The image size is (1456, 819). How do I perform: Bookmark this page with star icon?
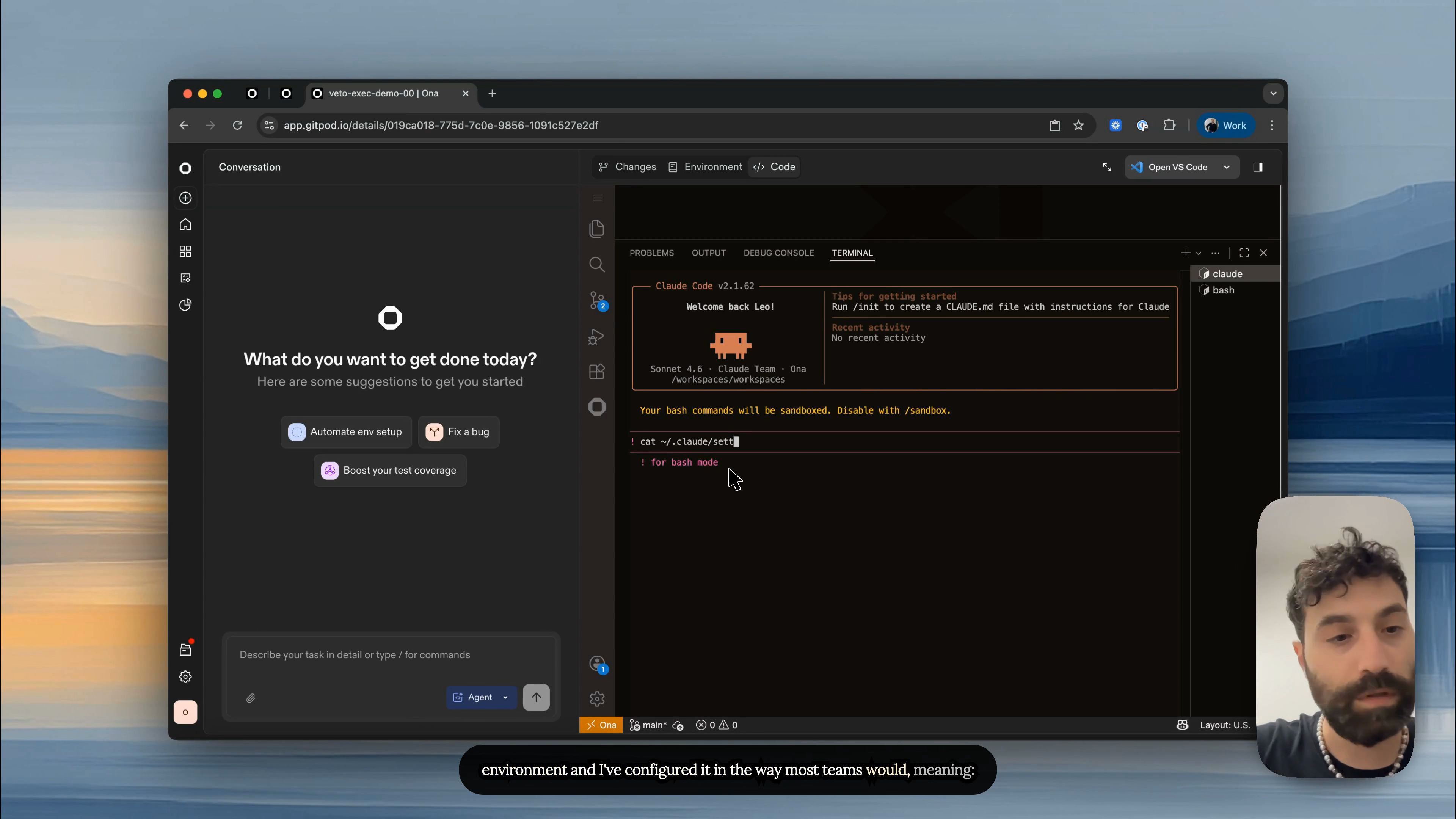1078,126
